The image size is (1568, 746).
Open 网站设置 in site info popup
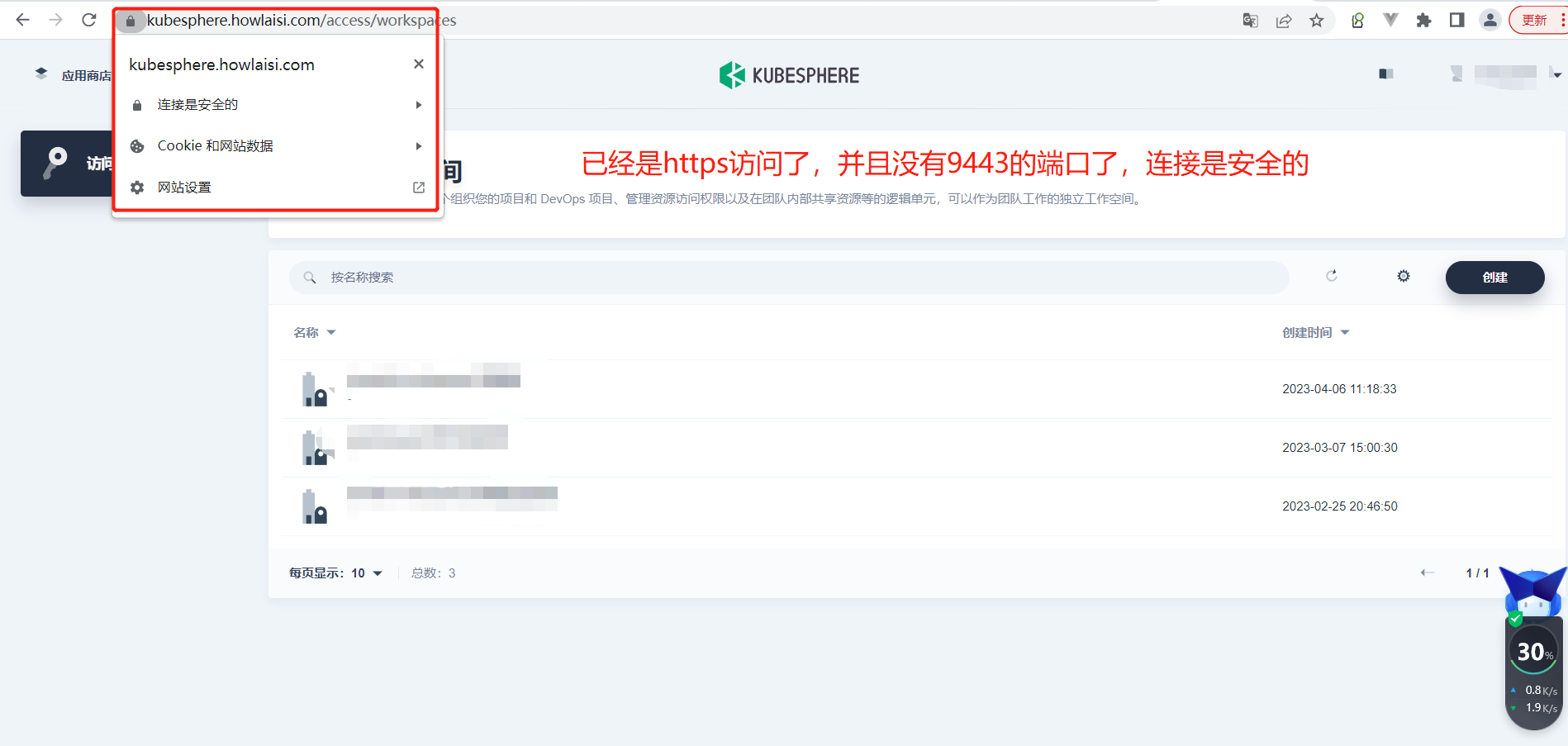[x=277, y=188]
